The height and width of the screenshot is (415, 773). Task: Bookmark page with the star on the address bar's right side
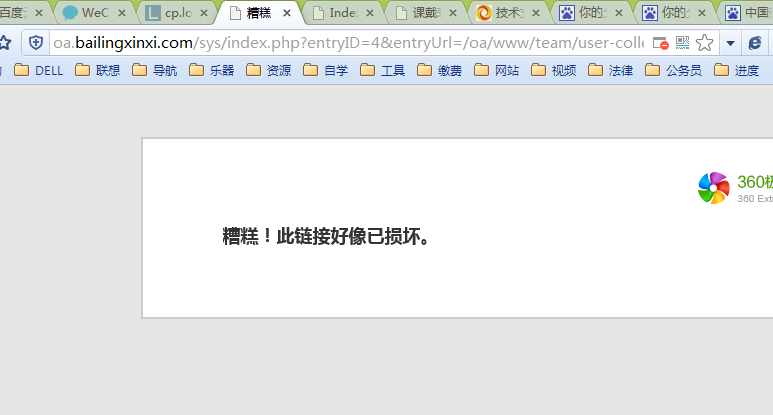click(704, 43)
